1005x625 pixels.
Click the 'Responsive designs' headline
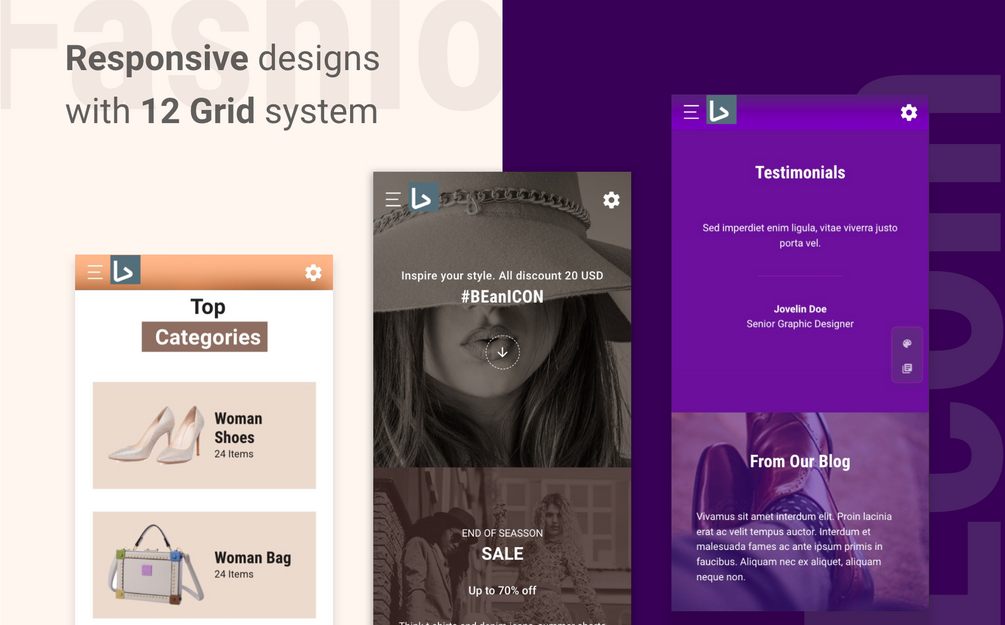[222, 59]
